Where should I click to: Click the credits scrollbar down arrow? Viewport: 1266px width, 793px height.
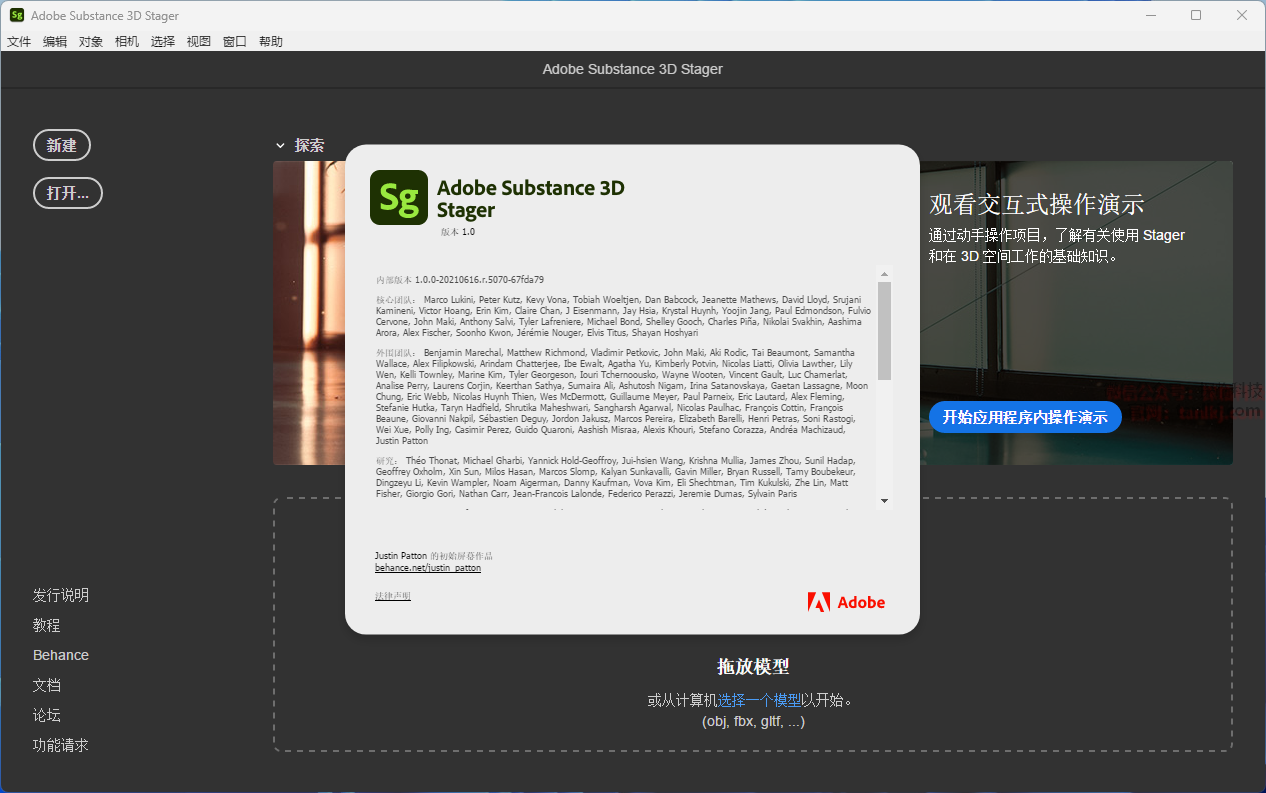884,500
